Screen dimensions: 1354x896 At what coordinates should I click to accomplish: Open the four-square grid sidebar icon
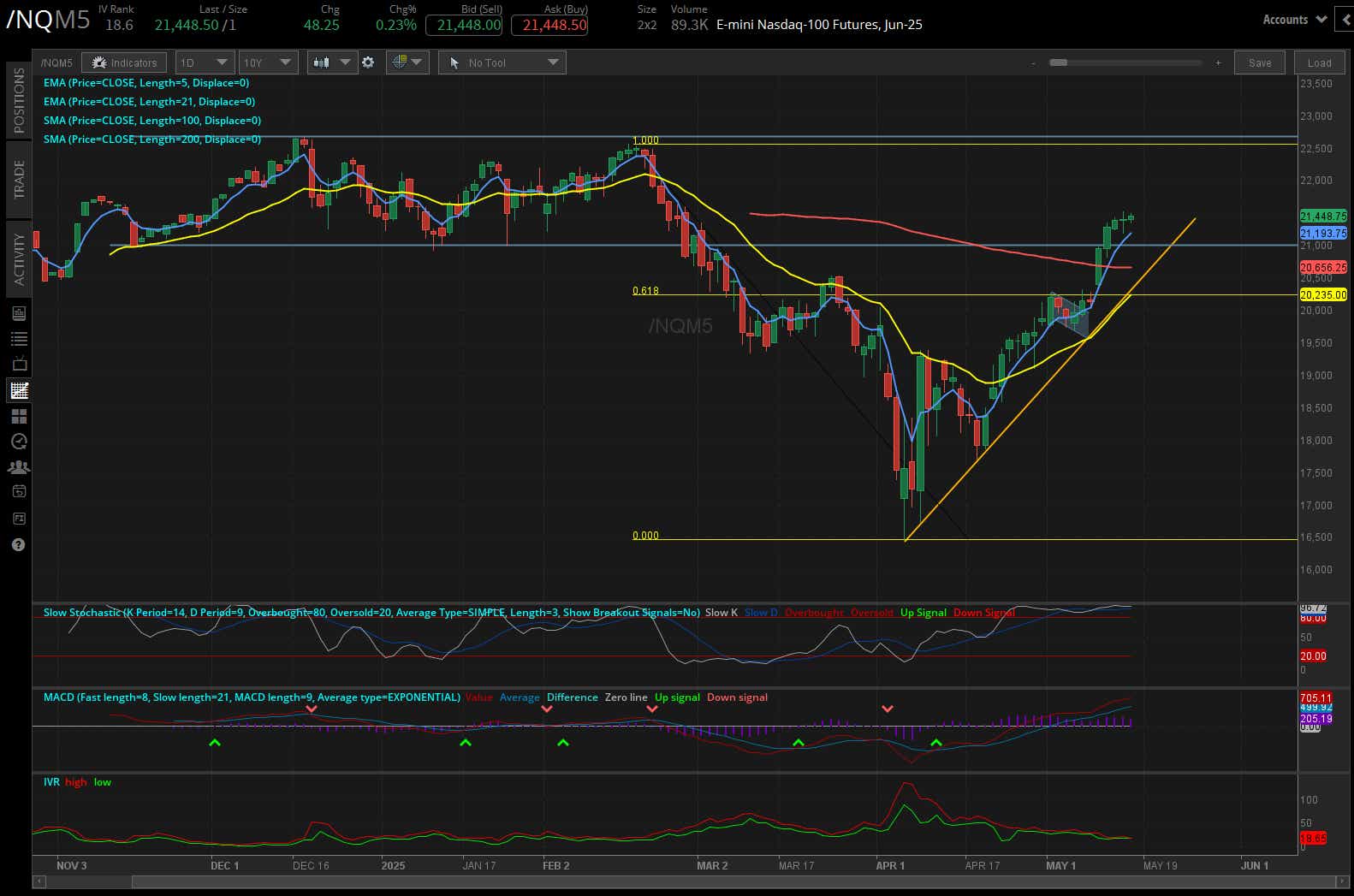(x=19, y=417)
